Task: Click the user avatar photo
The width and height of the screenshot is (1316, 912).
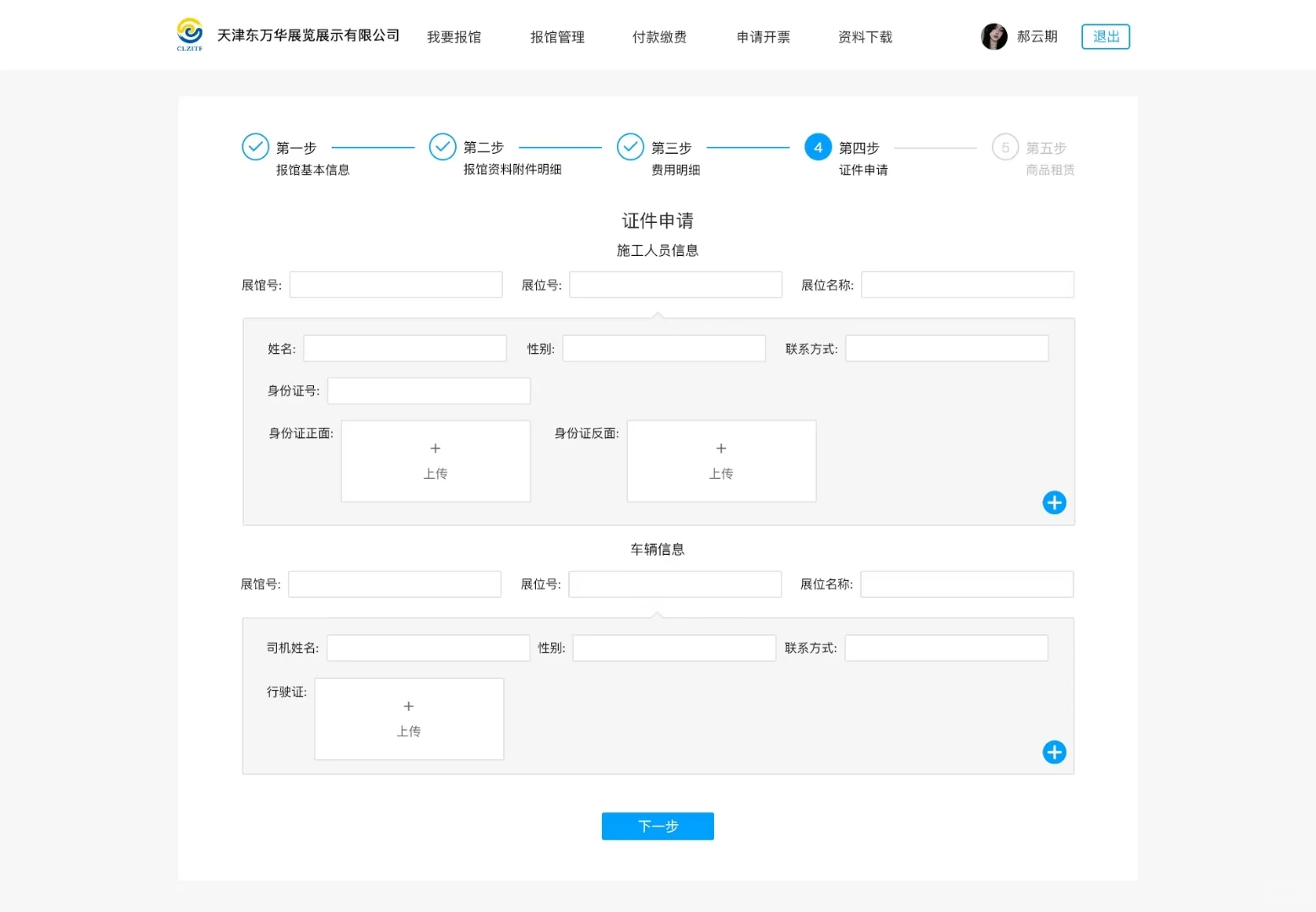Action: [x=994, y=36]
